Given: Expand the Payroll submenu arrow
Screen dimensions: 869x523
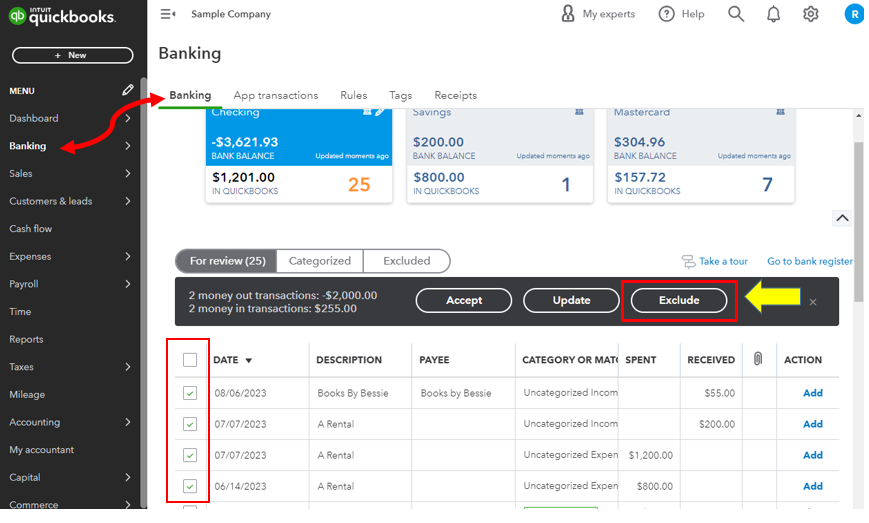Looking at the screenshot, I should [128, 284].
